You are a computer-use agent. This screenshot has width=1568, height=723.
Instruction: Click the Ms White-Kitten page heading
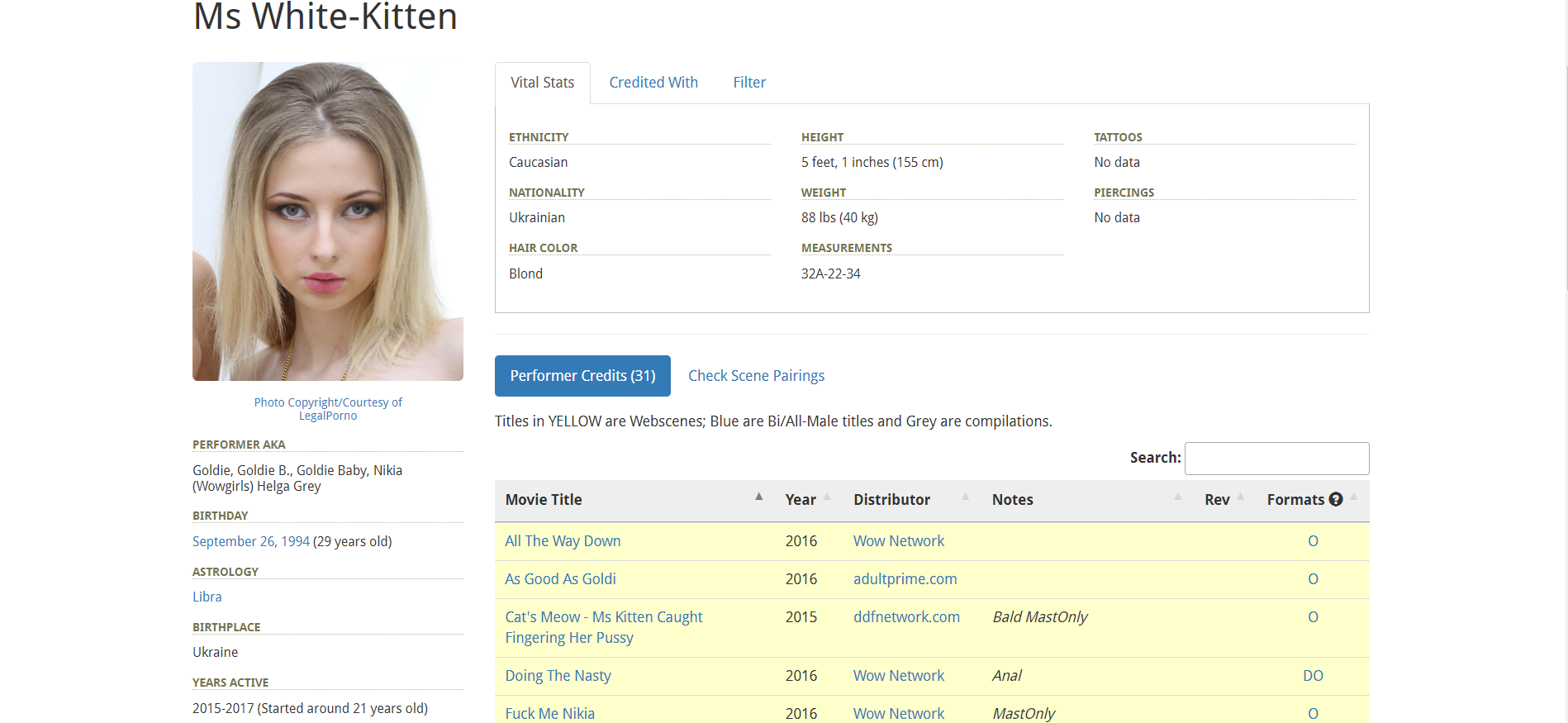click(325, 17)
